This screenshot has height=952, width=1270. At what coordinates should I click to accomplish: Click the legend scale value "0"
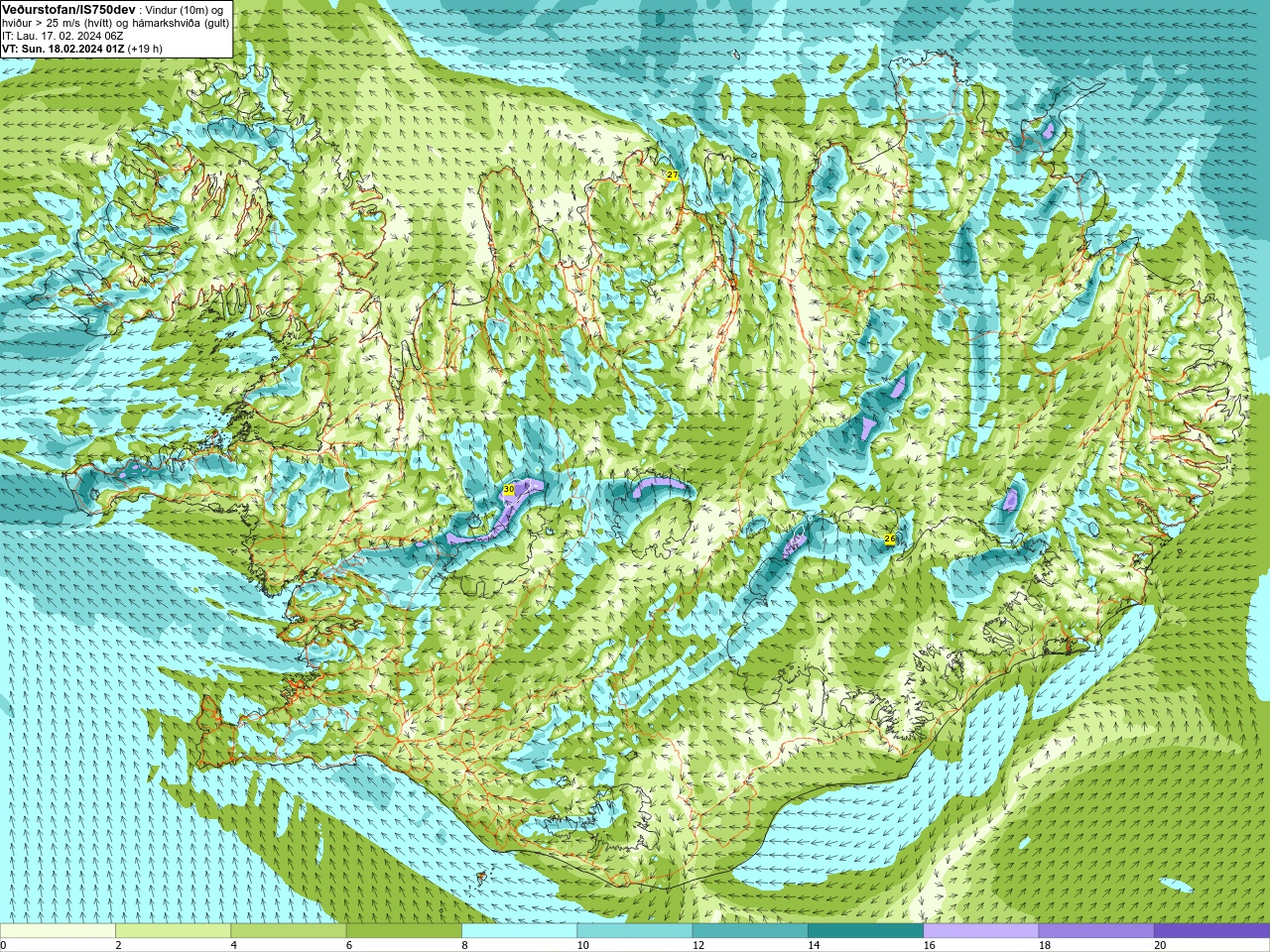pyautogui.click(x=3, y=945)
